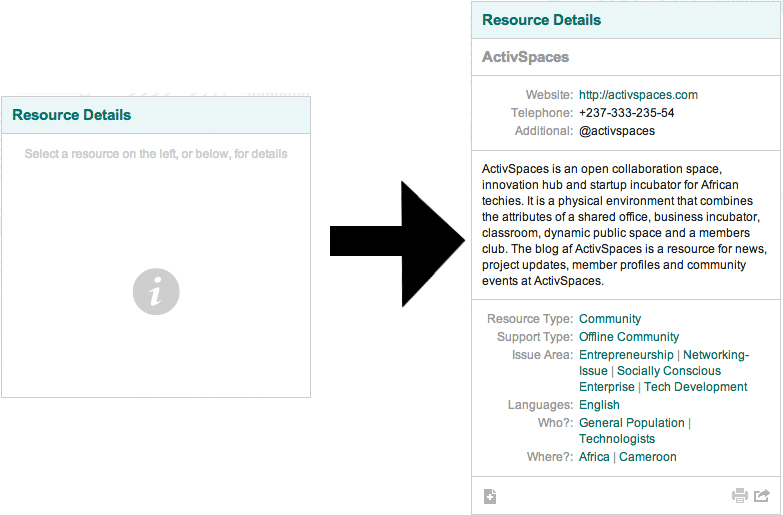Select the Cameroon location link
The image size is (783, 515).
point(648,457)
